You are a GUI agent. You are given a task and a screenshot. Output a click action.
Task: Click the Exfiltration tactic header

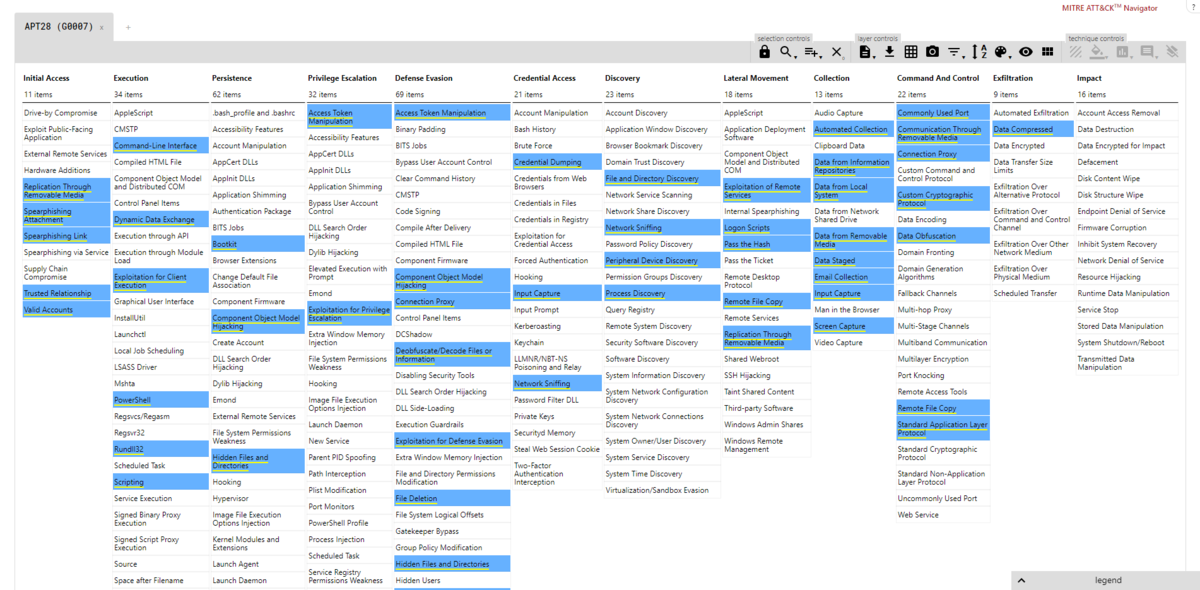point(1013,78)
